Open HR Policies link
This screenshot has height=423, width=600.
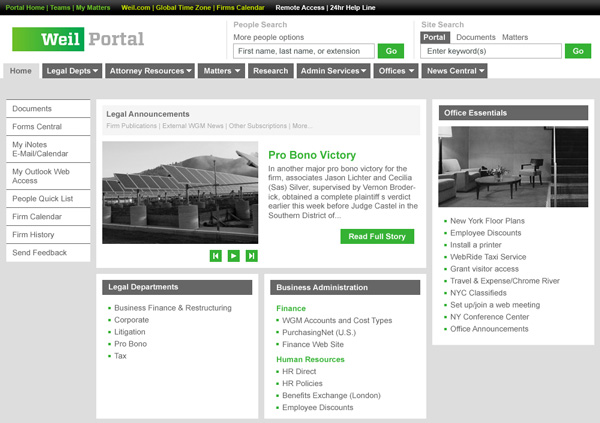302,384
